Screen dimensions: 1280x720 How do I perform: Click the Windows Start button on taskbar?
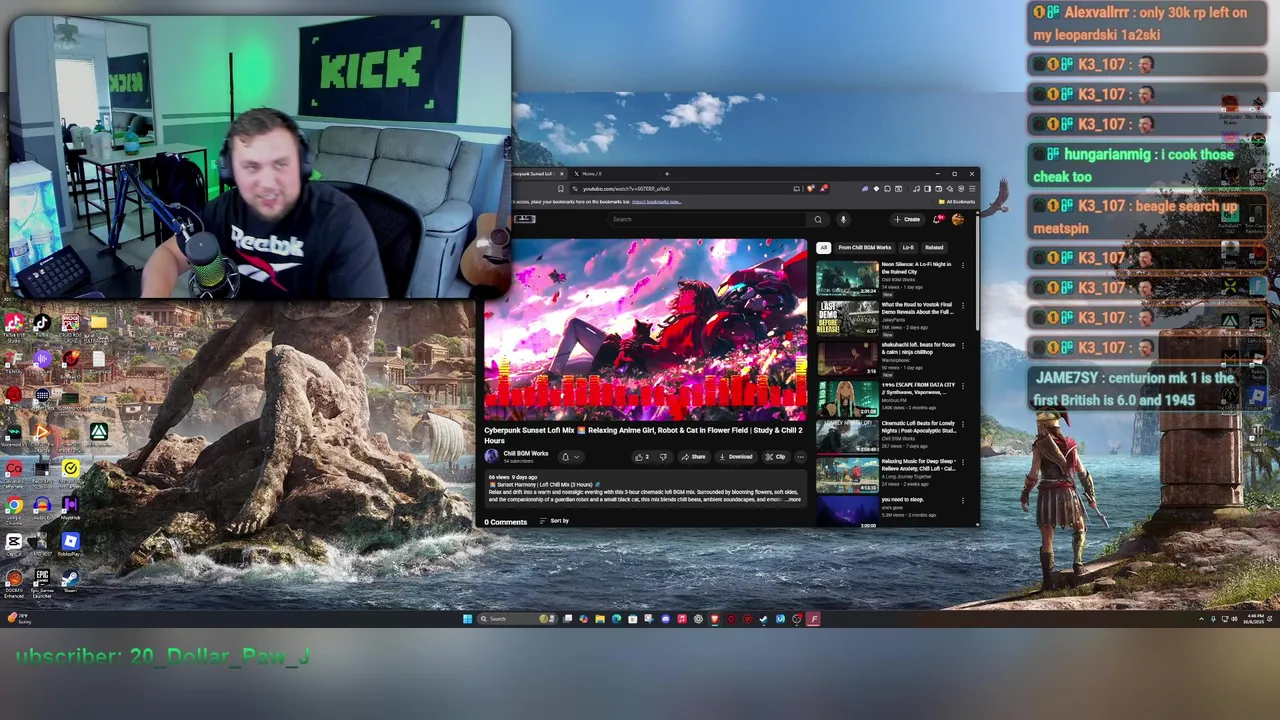coord(467,619)
